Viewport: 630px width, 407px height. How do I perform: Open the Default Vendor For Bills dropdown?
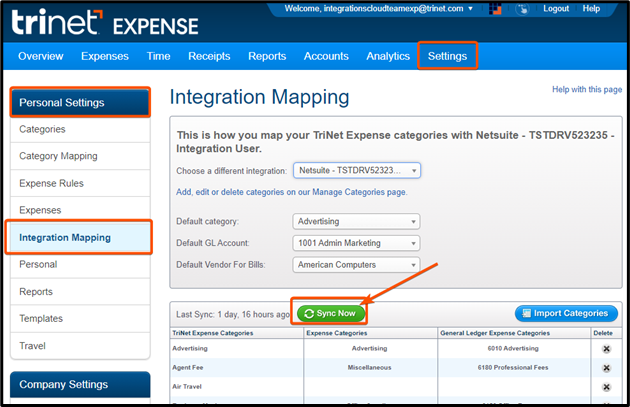356,265
